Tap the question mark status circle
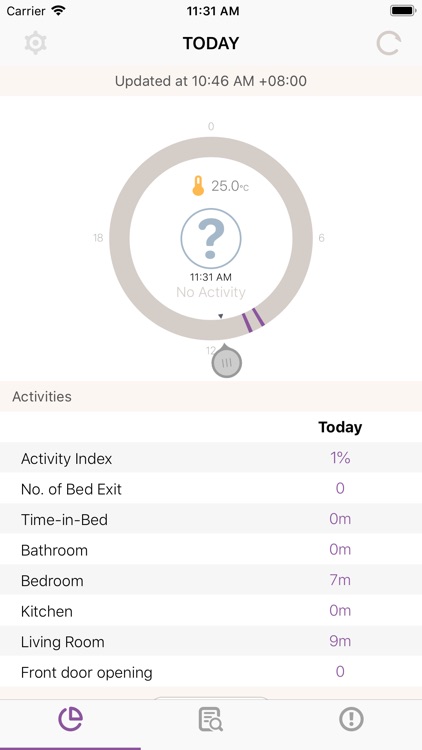The width and height of the screenshot is (422, 750). (211, 238)
